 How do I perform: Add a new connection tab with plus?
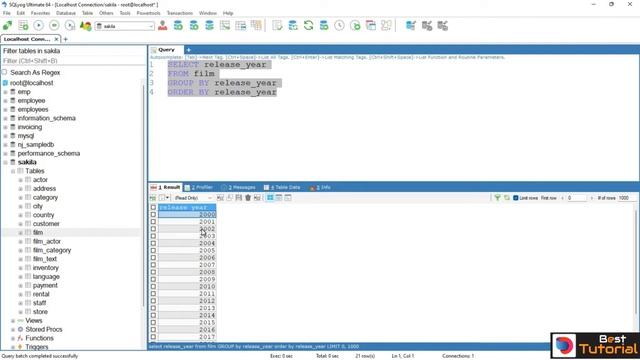pos(66,39)
